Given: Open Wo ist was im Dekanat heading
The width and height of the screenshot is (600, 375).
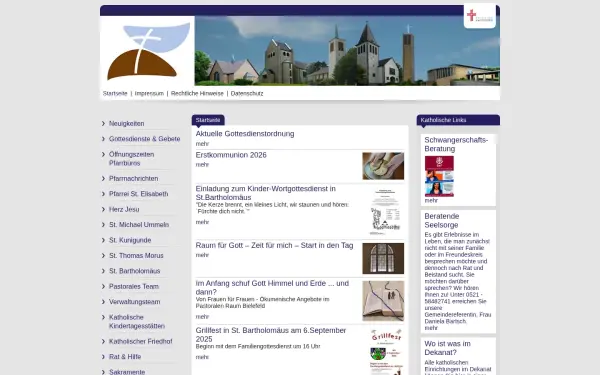Looking at the screenshot, I should click(x=447, y=348).
